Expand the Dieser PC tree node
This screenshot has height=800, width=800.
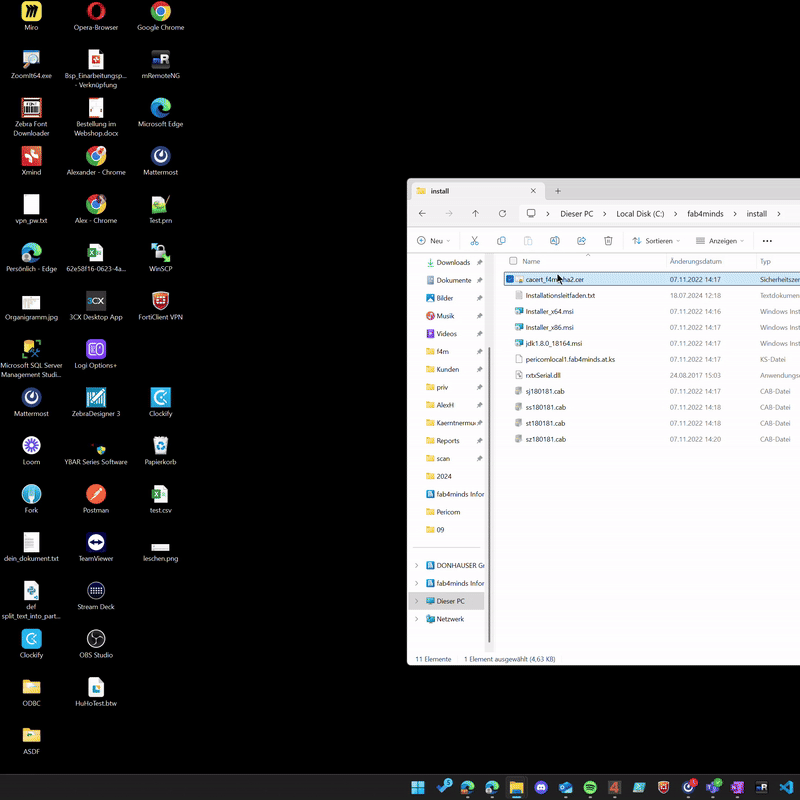(417, 601)
